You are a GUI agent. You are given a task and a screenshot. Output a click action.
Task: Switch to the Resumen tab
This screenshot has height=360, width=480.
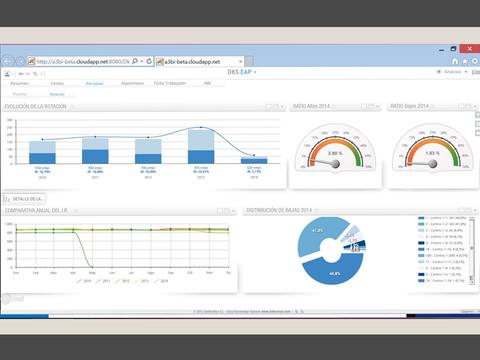click(20, 83)
